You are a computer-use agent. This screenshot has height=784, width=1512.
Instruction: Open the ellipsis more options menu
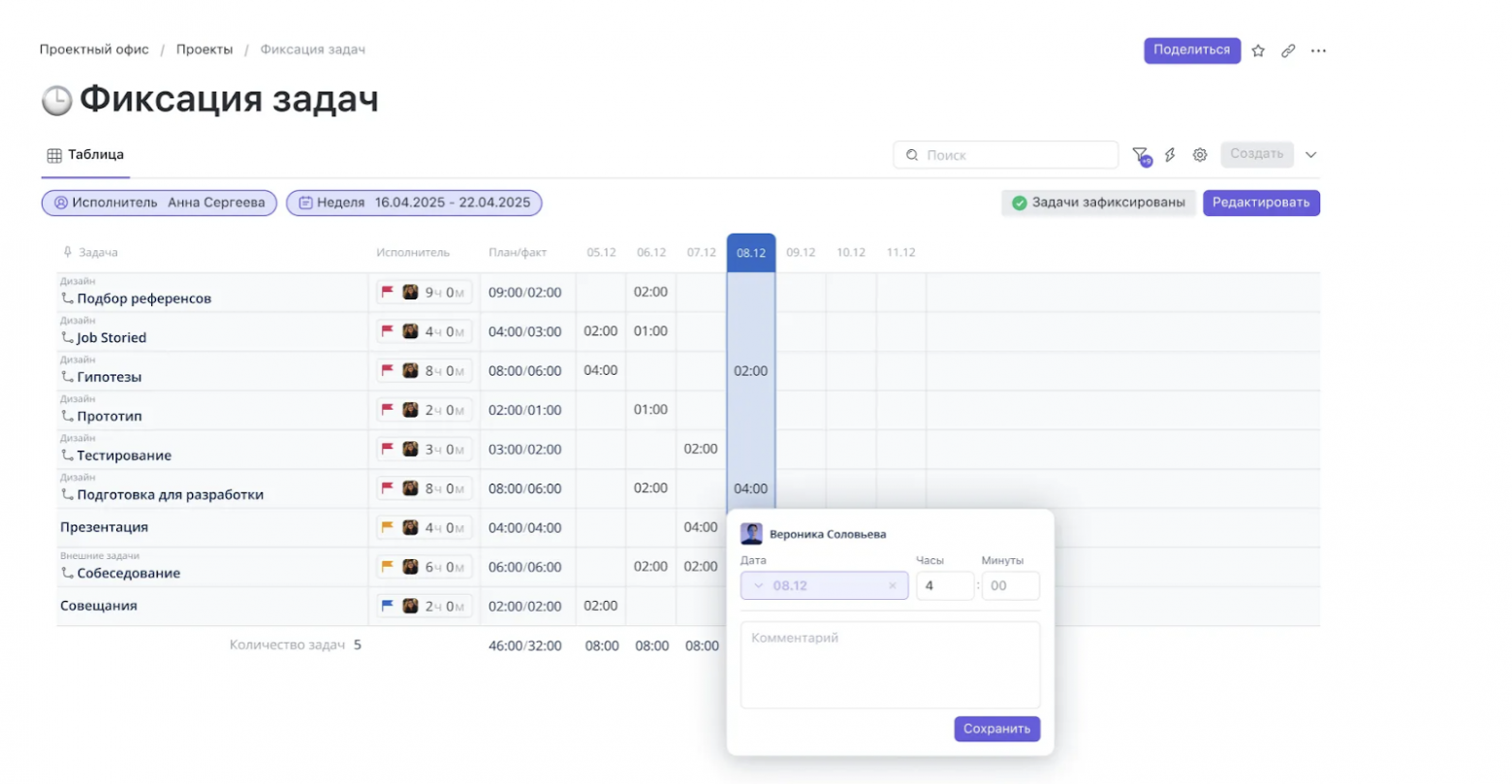tap(1319, 50)
